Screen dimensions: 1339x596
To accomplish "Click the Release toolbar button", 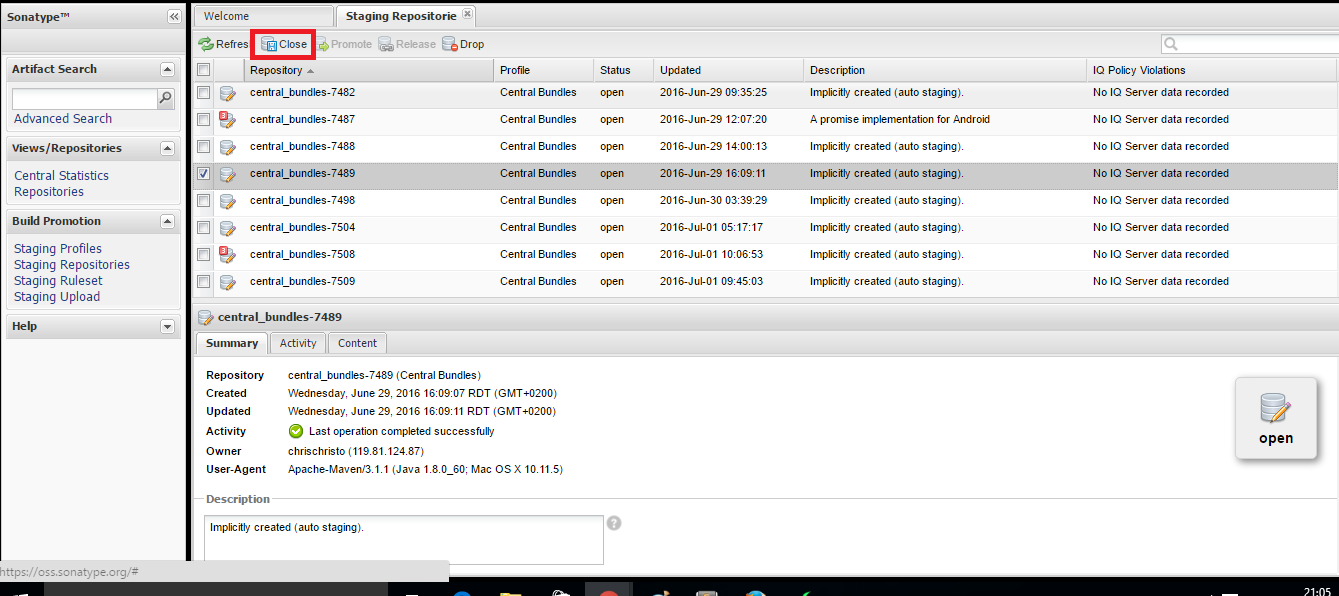I will point(407,44).
